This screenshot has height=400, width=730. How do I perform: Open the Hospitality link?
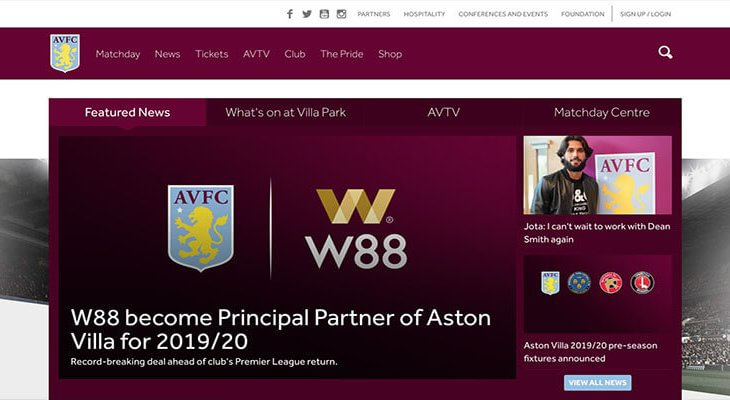tap(424, 14)
